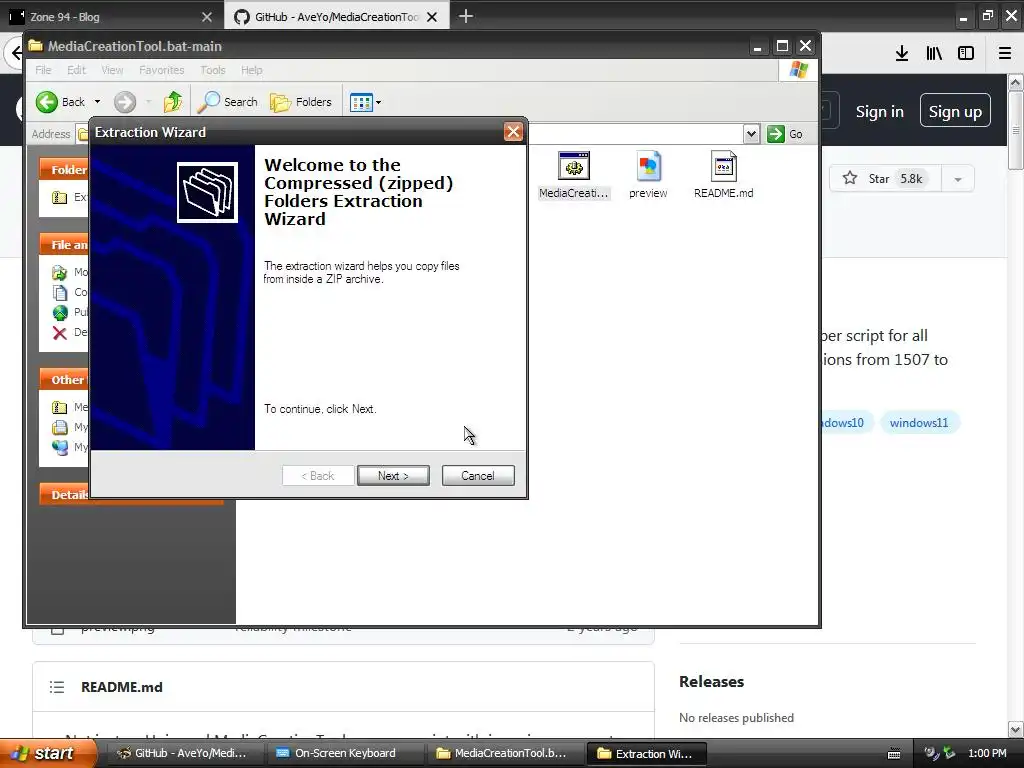The image size is (1024, 768).
Task: Click the system tray network icons
Action: [x=940, y=754]
